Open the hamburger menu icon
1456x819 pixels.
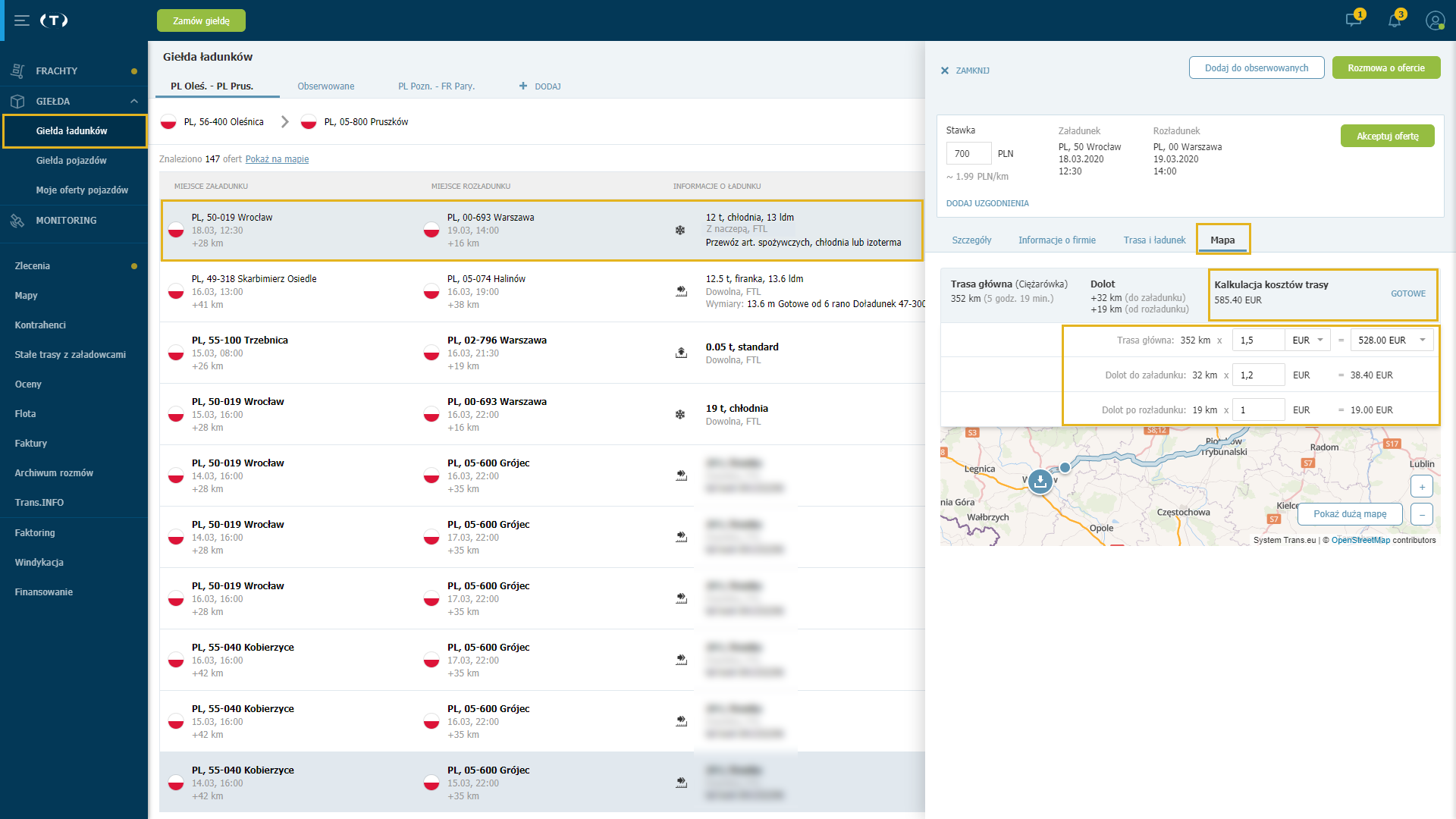(x=22, y=20)
